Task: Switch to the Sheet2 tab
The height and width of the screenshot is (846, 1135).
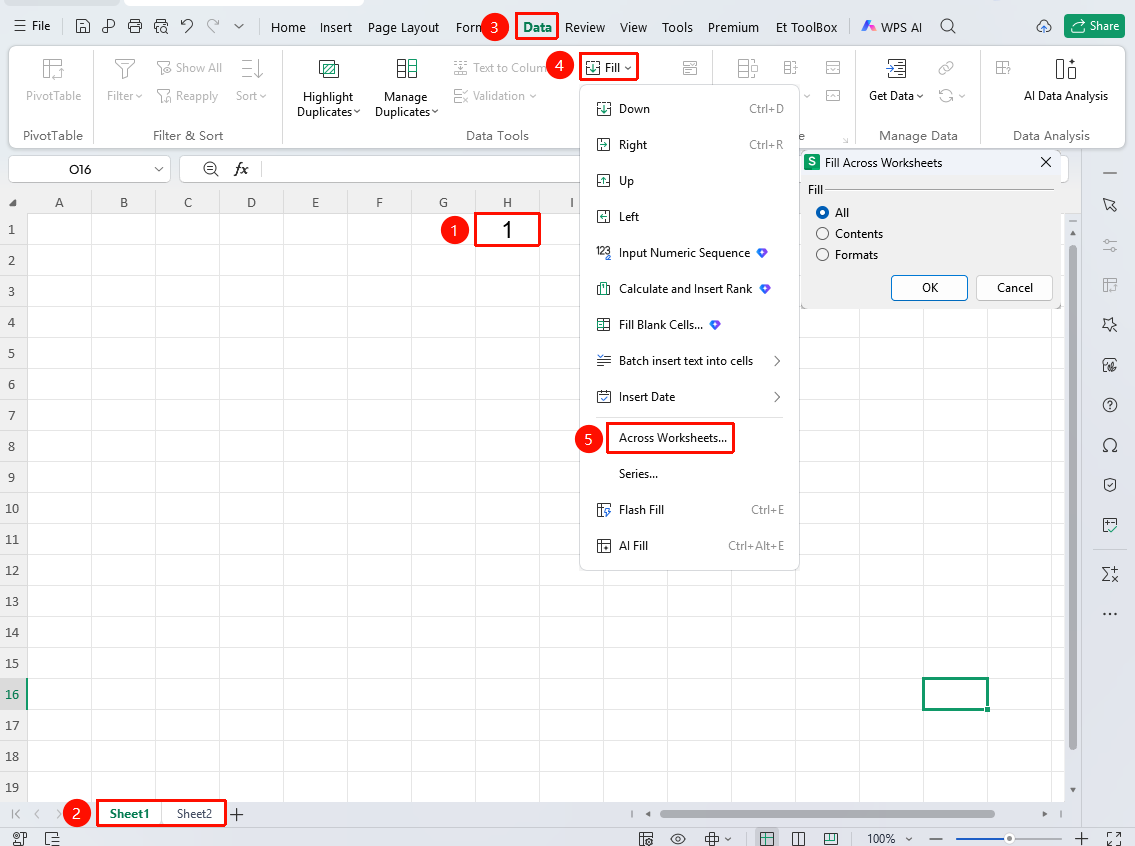Action: (194, 814)
